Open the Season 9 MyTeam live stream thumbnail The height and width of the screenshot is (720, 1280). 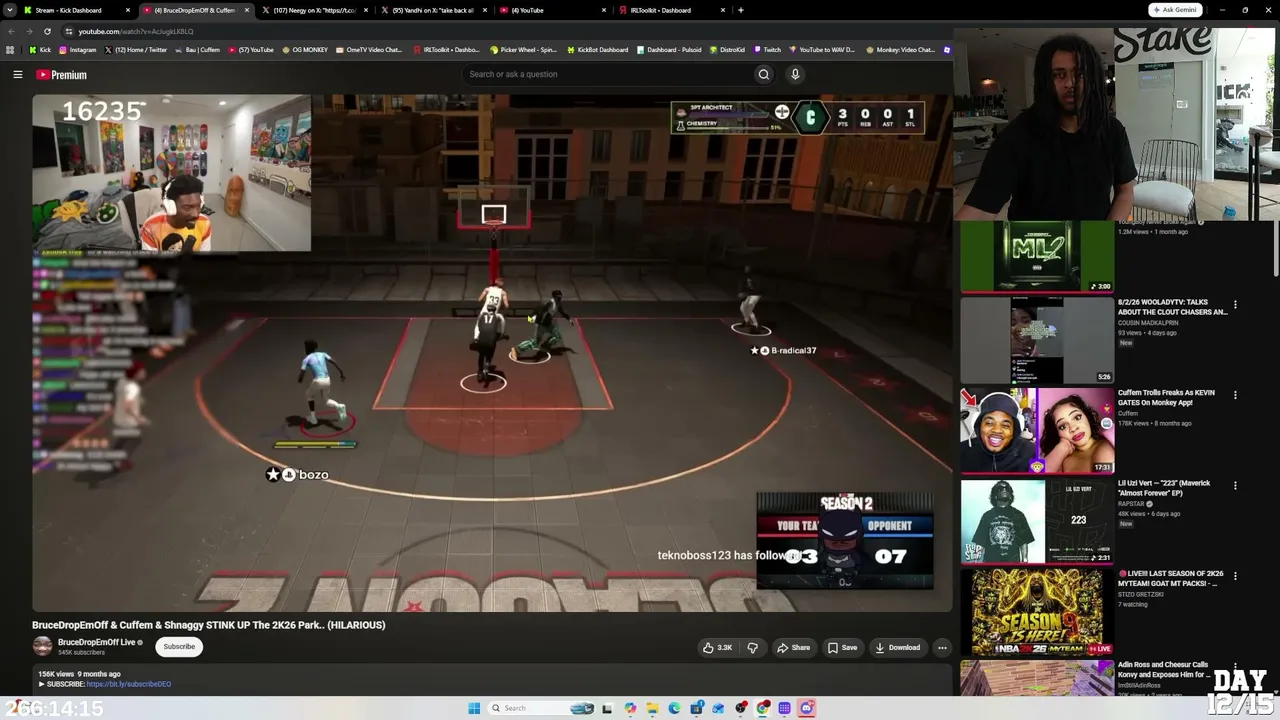[1037, 612]
